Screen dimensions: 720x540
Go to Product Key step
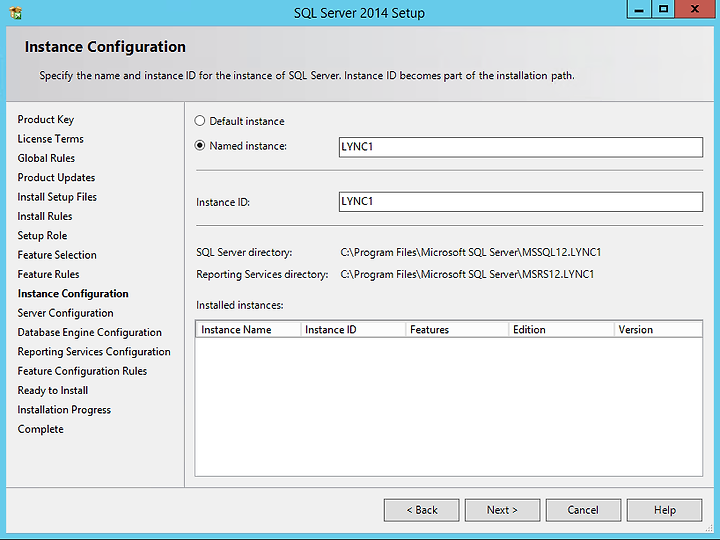pos(45,119)
